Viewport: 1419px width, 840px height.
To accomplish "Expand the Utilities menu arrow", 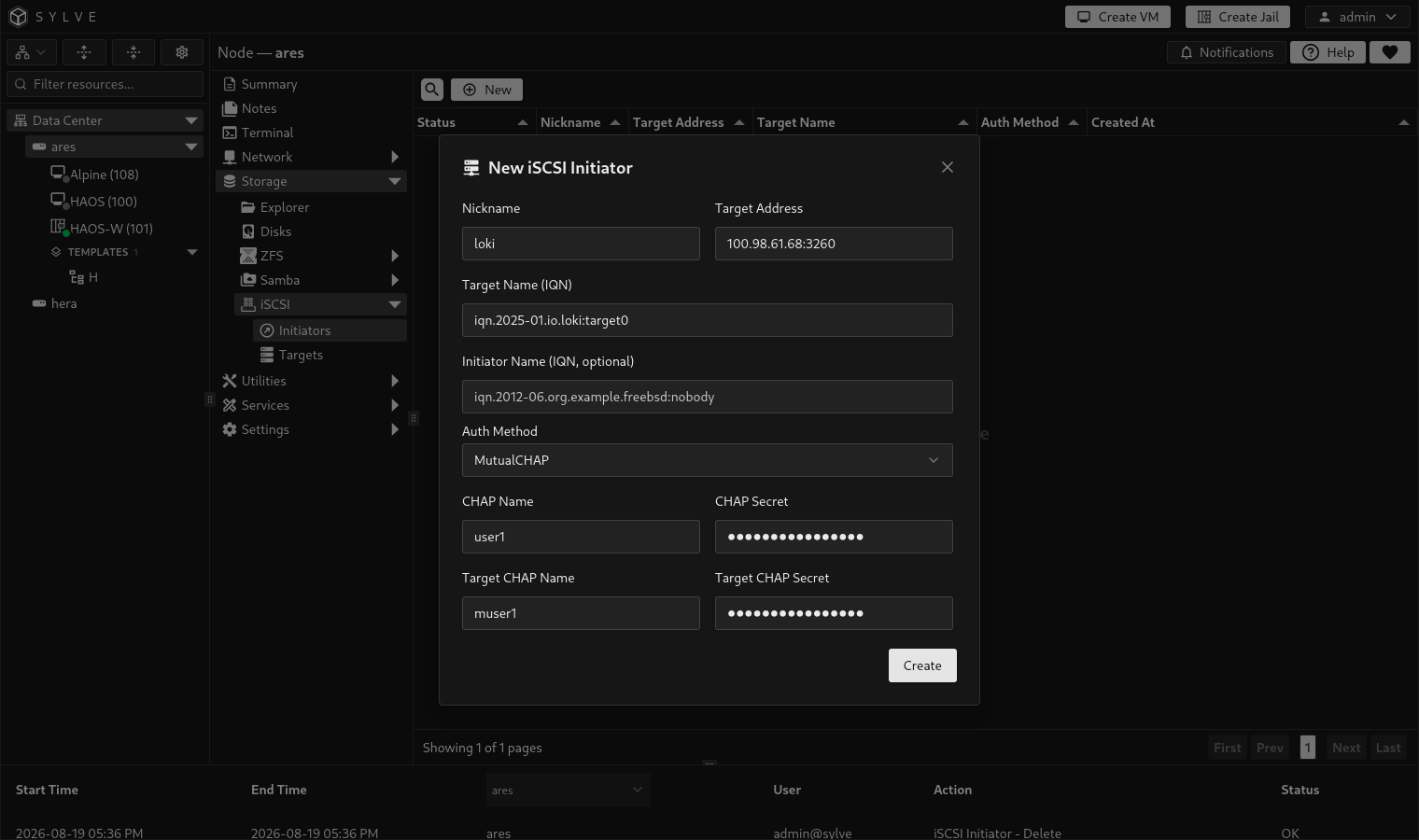I will point(395,381).
